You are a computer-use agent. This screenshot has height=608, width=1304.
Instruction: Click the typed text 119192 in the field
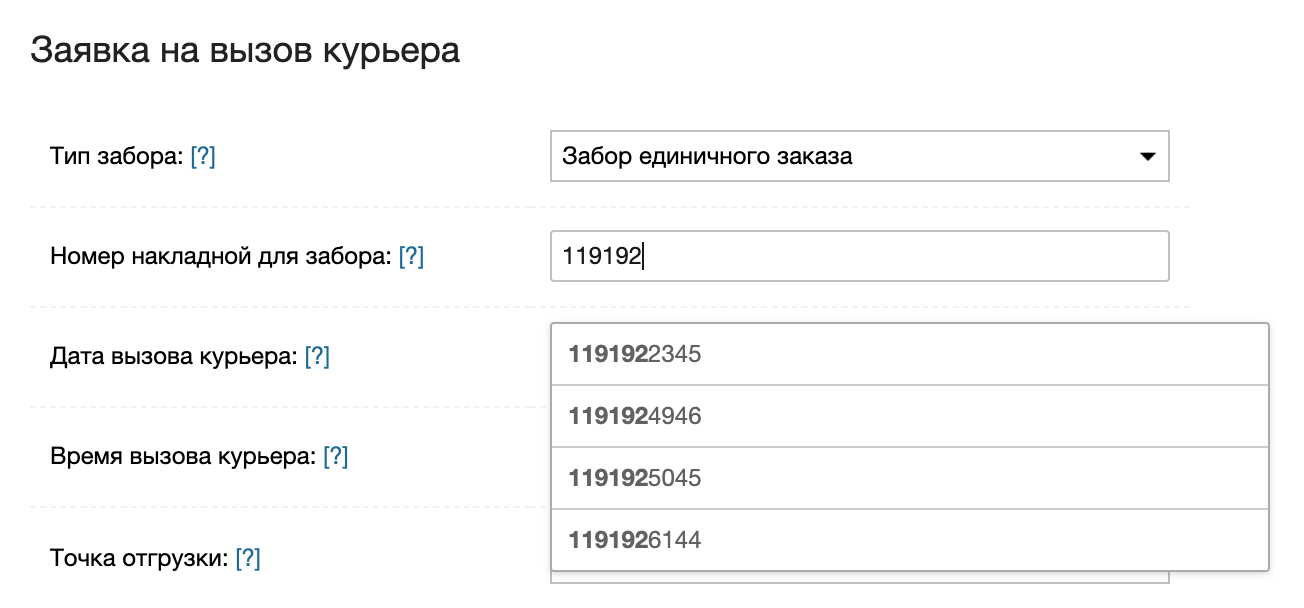pos(602,257)
